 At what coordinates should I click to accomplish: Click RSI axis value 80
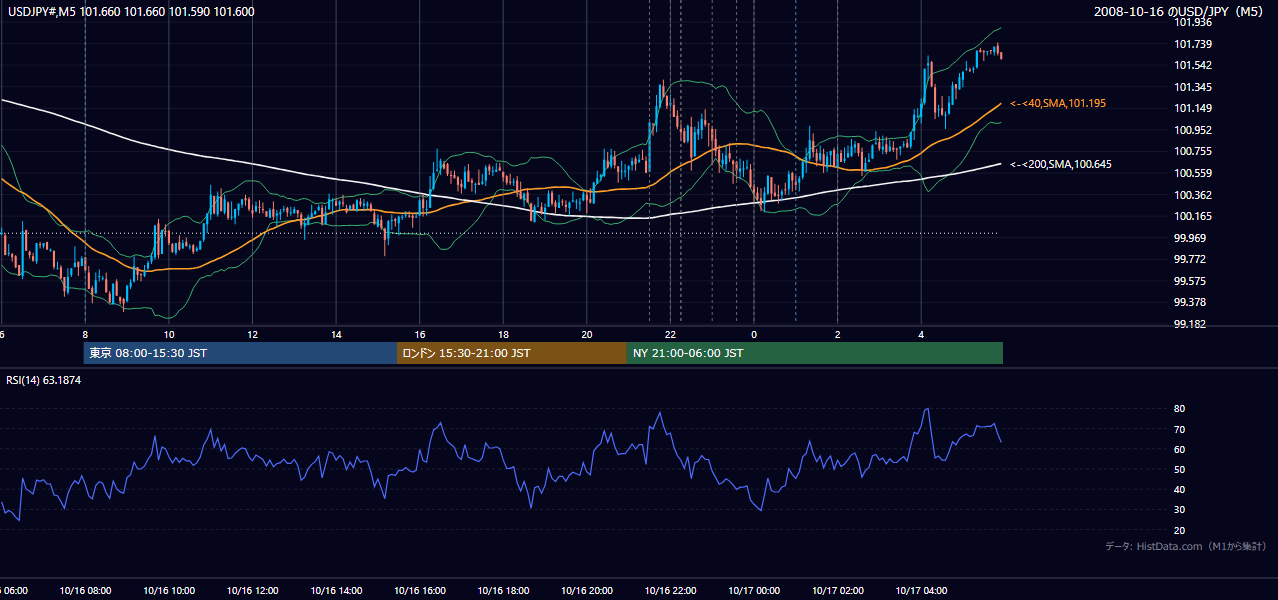pyautogui.click(x=1179, y=409)
